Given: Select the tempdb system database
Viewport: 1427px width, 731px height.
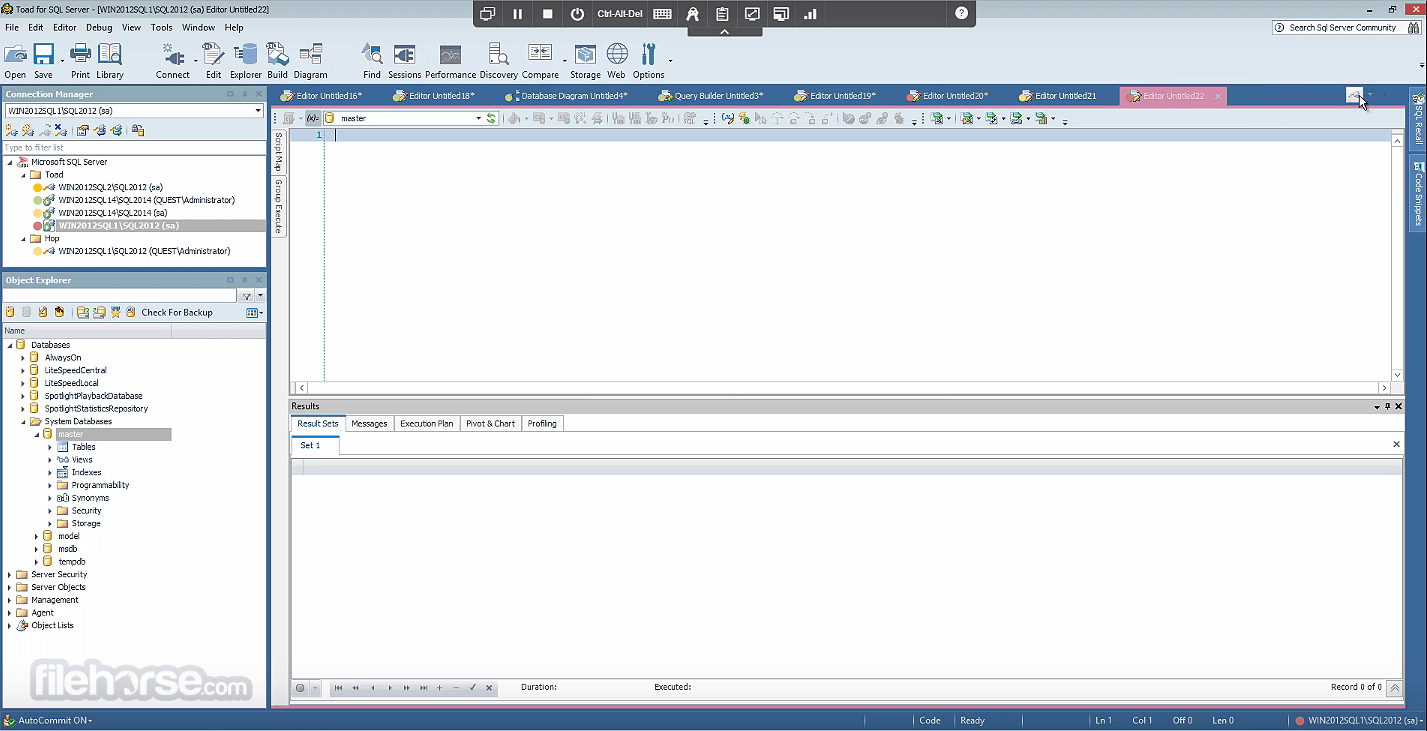Looking at the screenshot, I should click(71, 562).
